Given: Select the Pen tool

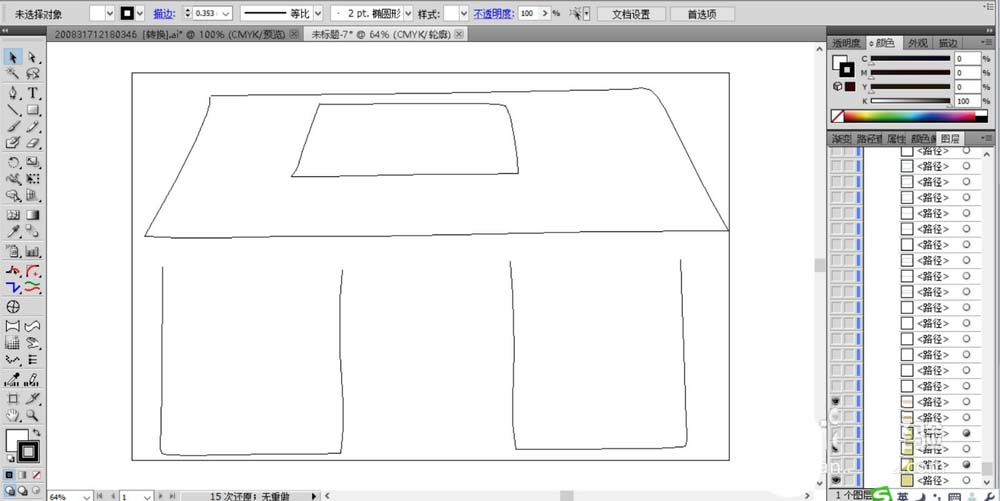Looking at the screenshot, I should [13, 94].
